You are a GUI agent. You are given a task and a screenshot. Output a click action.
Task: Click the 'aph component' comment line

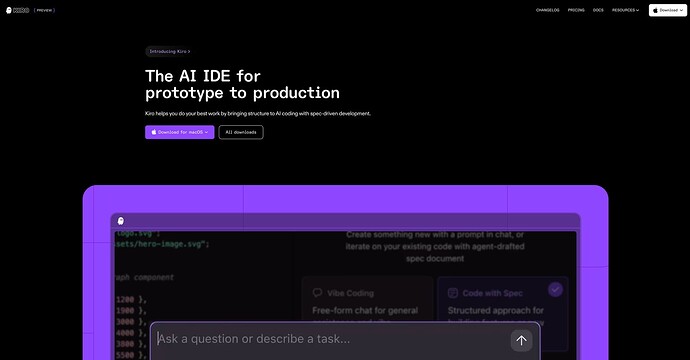(x=145, y=277)
